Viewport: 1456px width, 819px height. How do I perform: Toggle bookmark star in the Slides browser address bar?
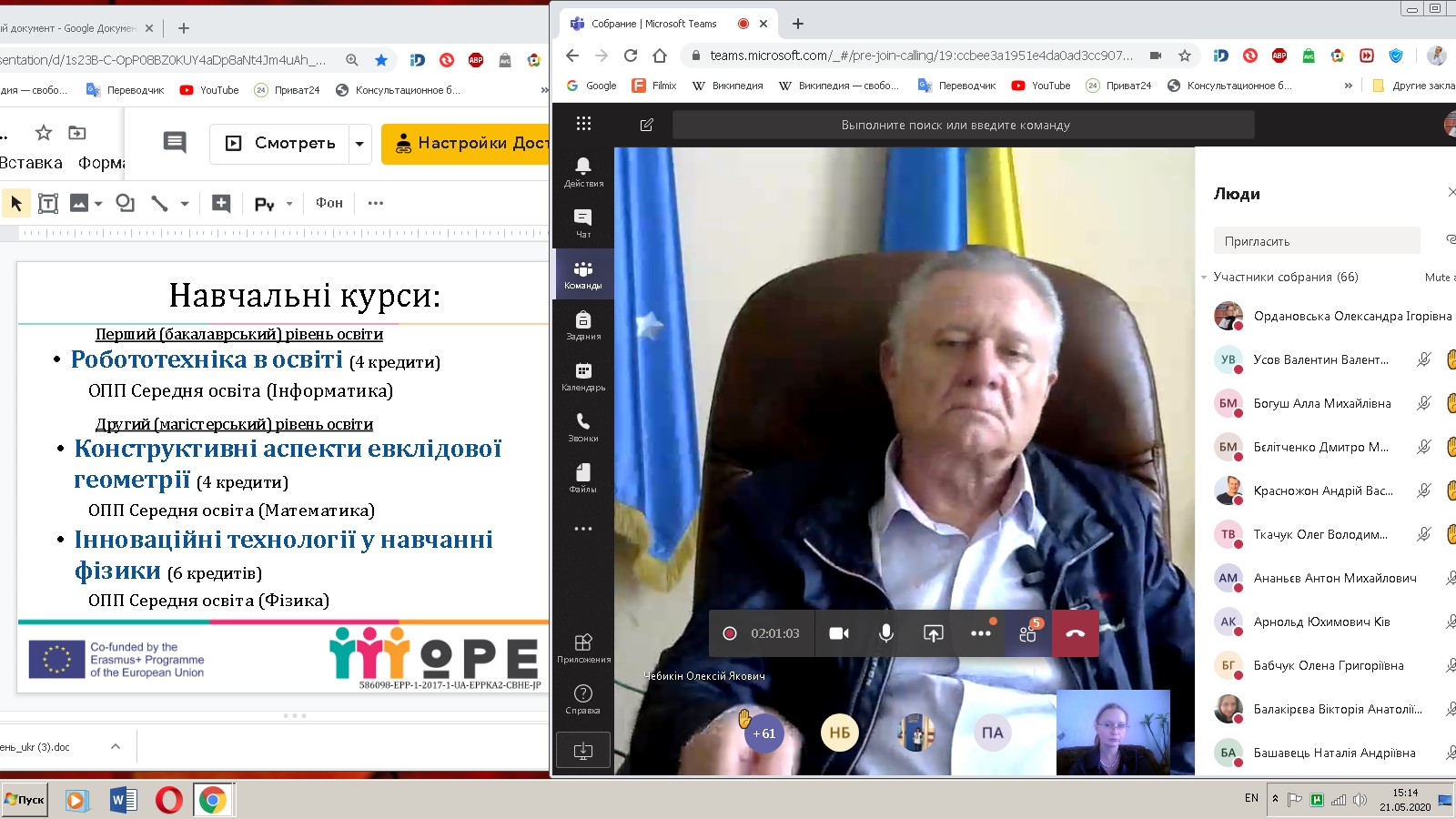pyautogui.click(x=381, y=60)
